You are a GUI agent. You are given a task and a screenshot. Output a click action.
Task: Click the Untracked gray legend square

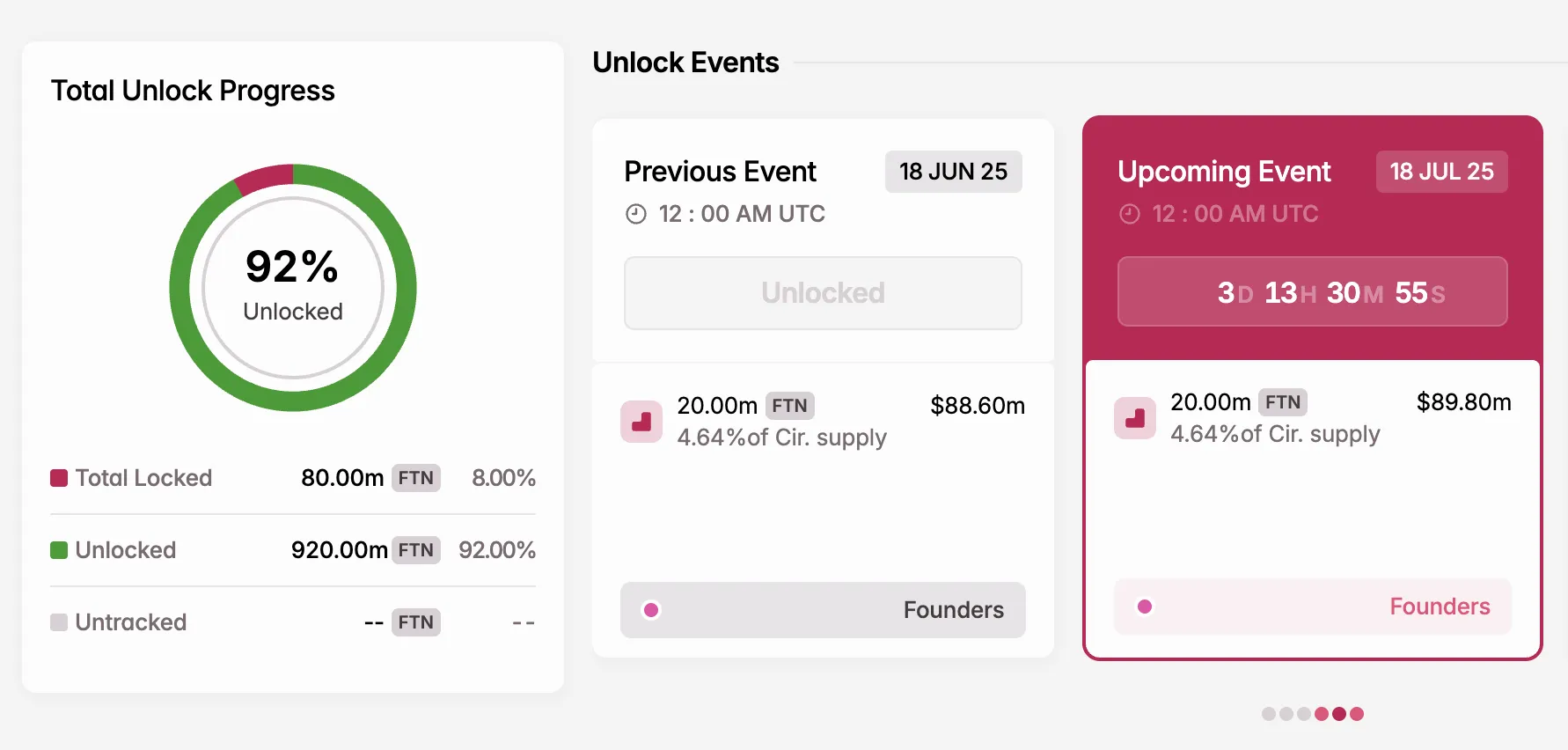point(58,621)
